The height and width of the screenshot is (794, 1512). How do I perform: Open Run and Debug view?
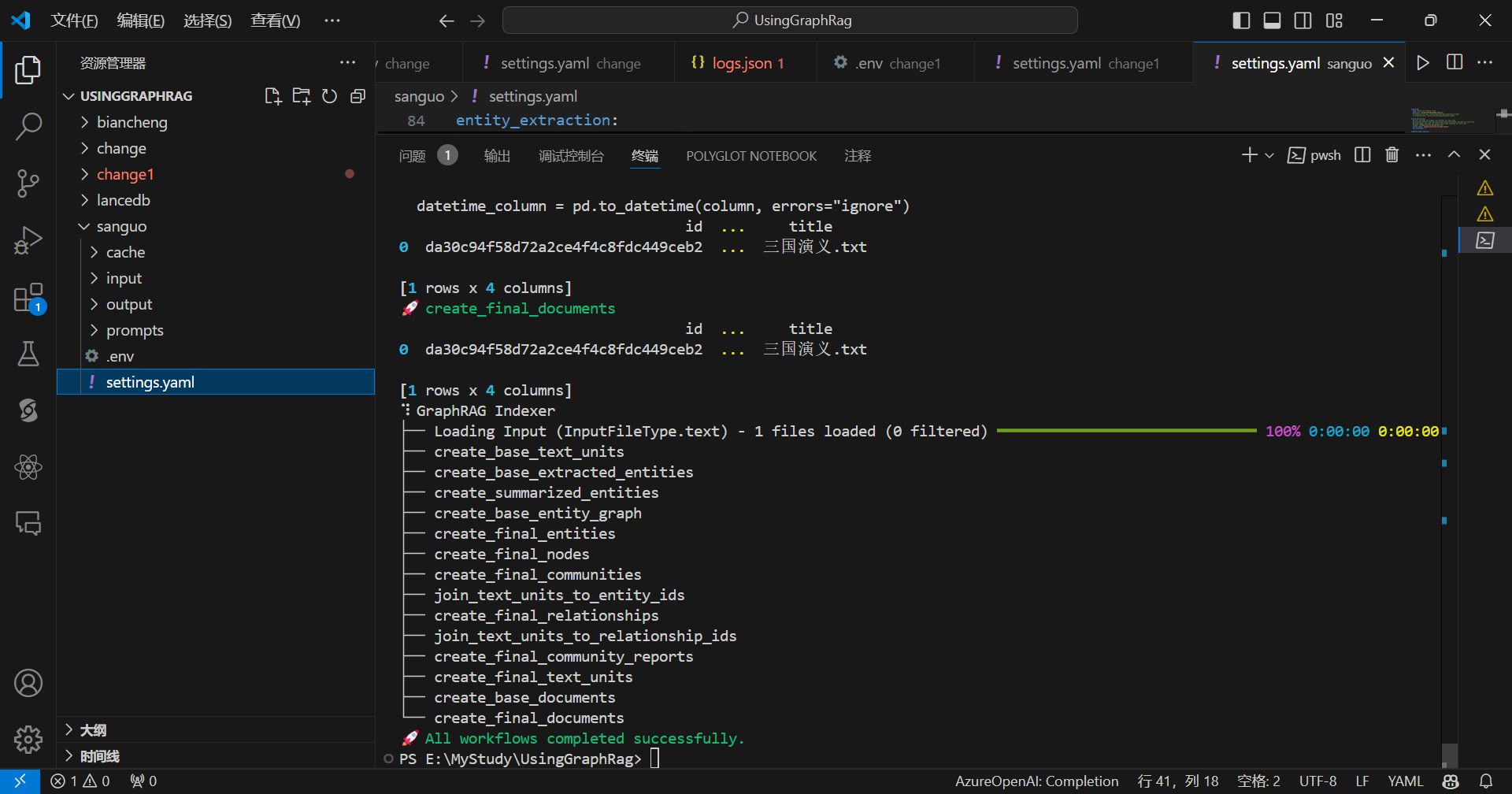(x=28, y=240)
